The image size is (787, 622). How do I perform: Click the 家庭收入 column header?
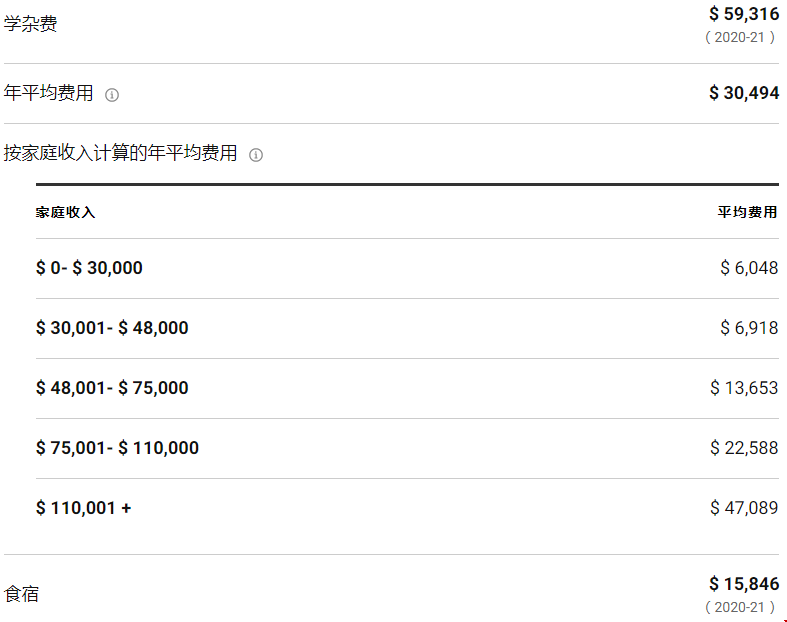65,212
